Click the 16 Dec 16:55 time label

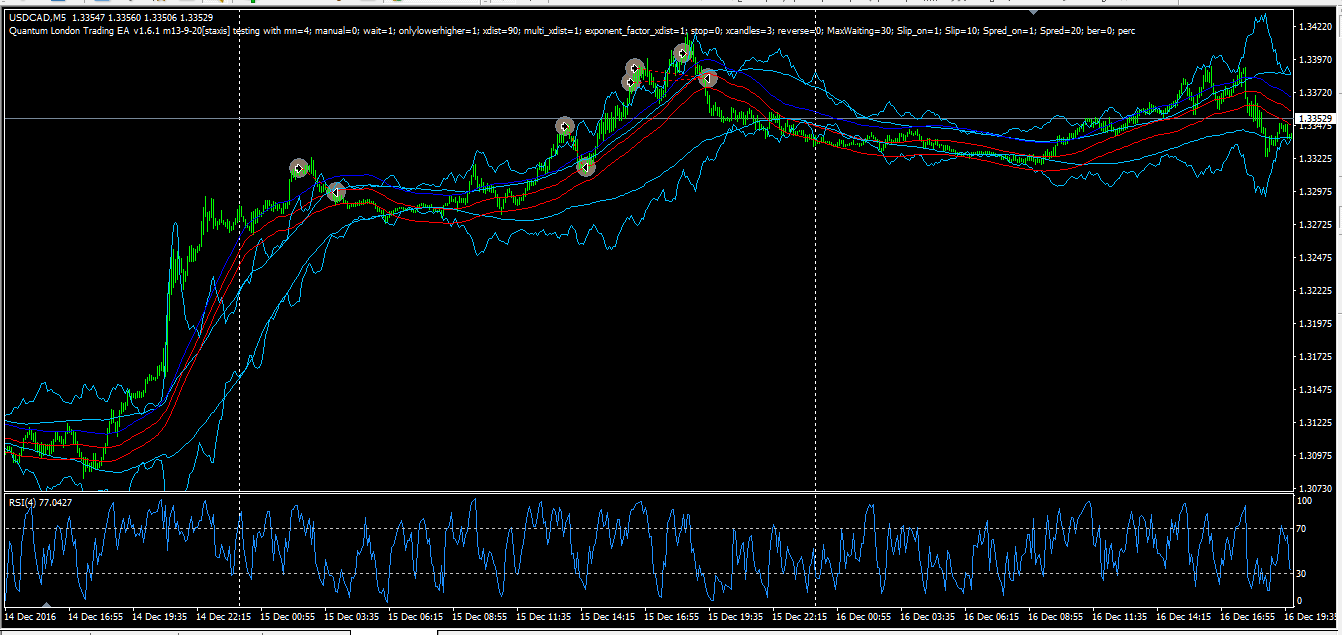click(1246, 618)
